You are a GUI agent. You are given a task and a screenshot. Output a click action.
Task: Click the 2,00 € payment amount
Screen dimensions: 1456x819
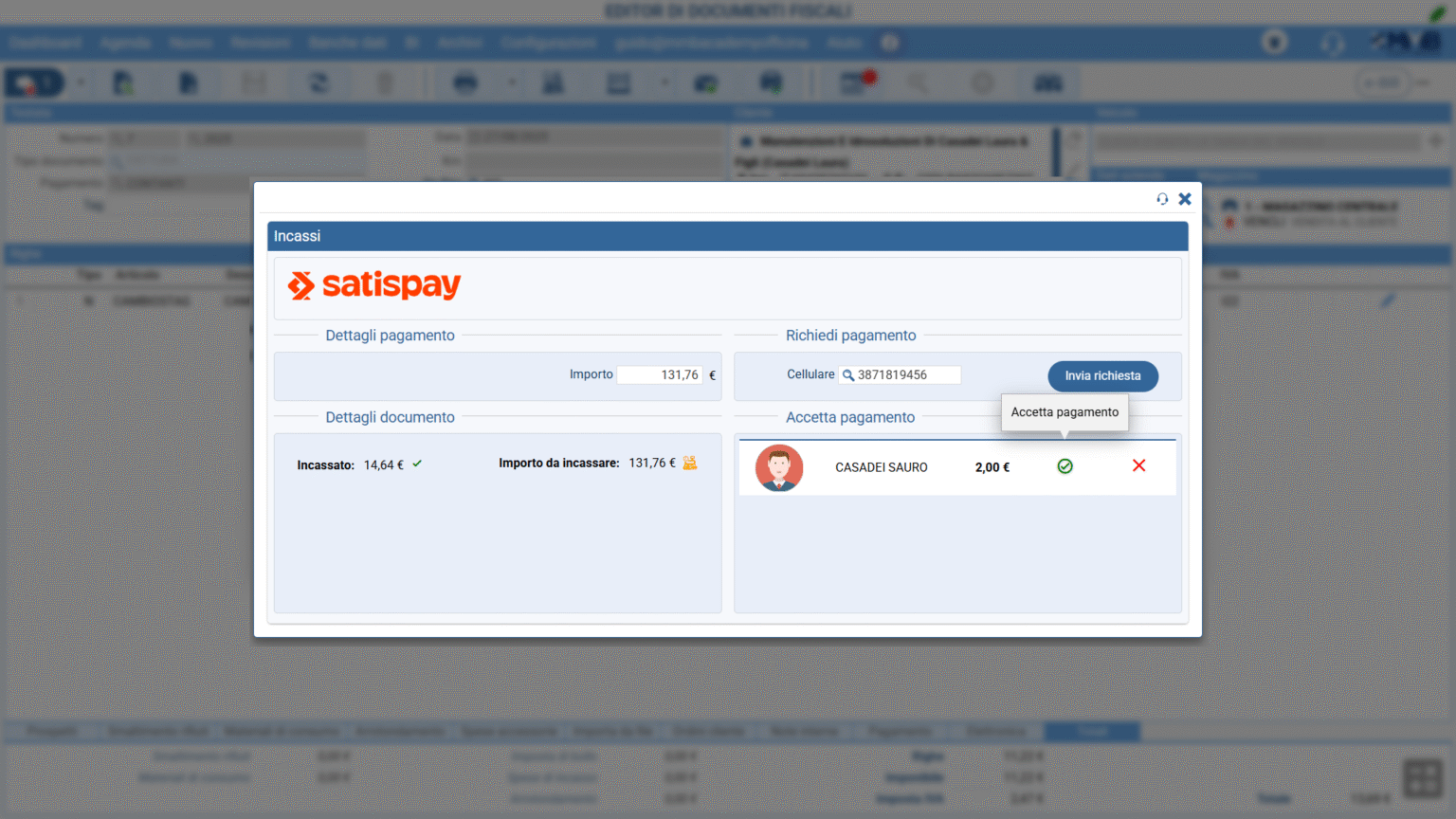[992, 467]
